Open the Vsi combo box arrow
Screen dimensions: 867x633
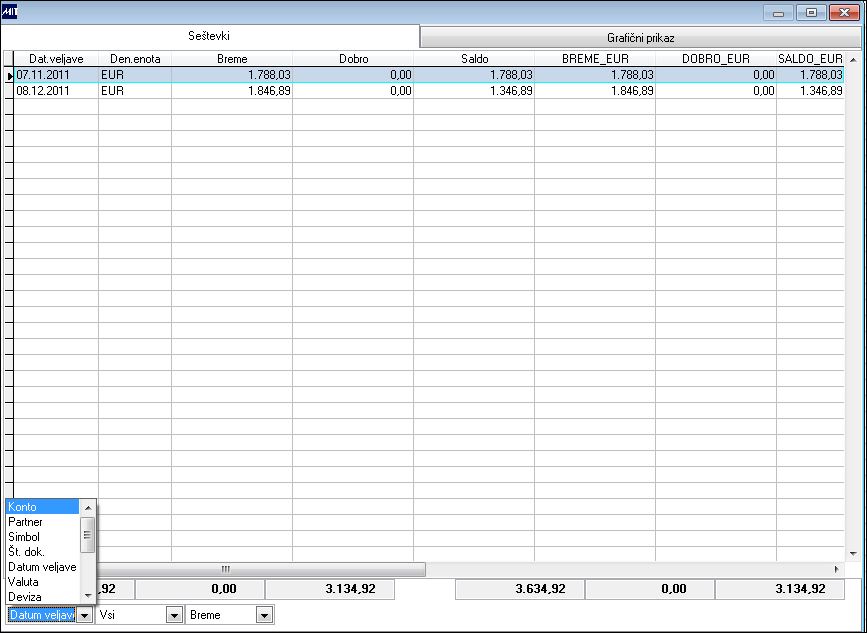click(174, 615)
